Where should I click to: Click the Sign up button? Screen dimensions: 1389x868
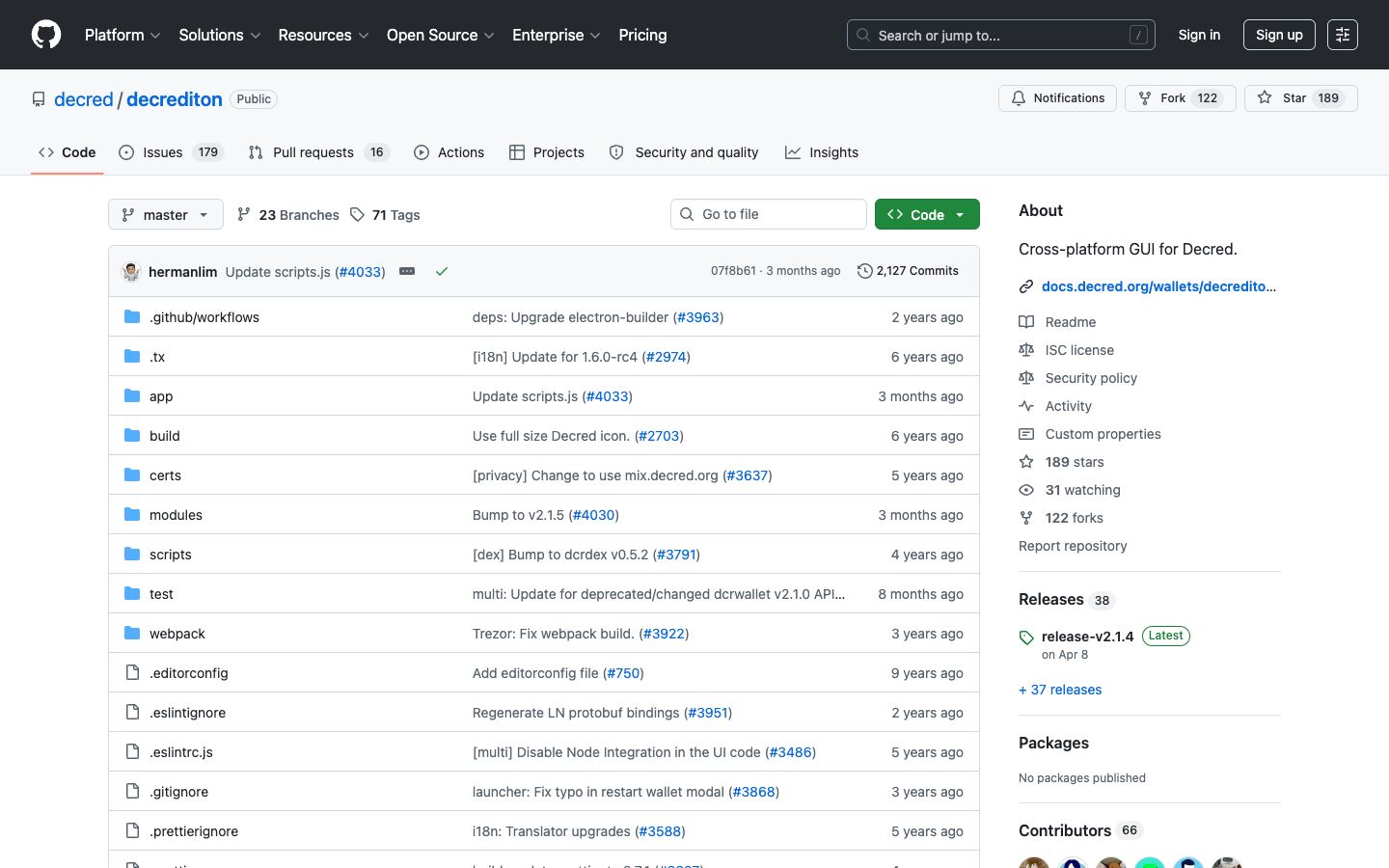1279,35
